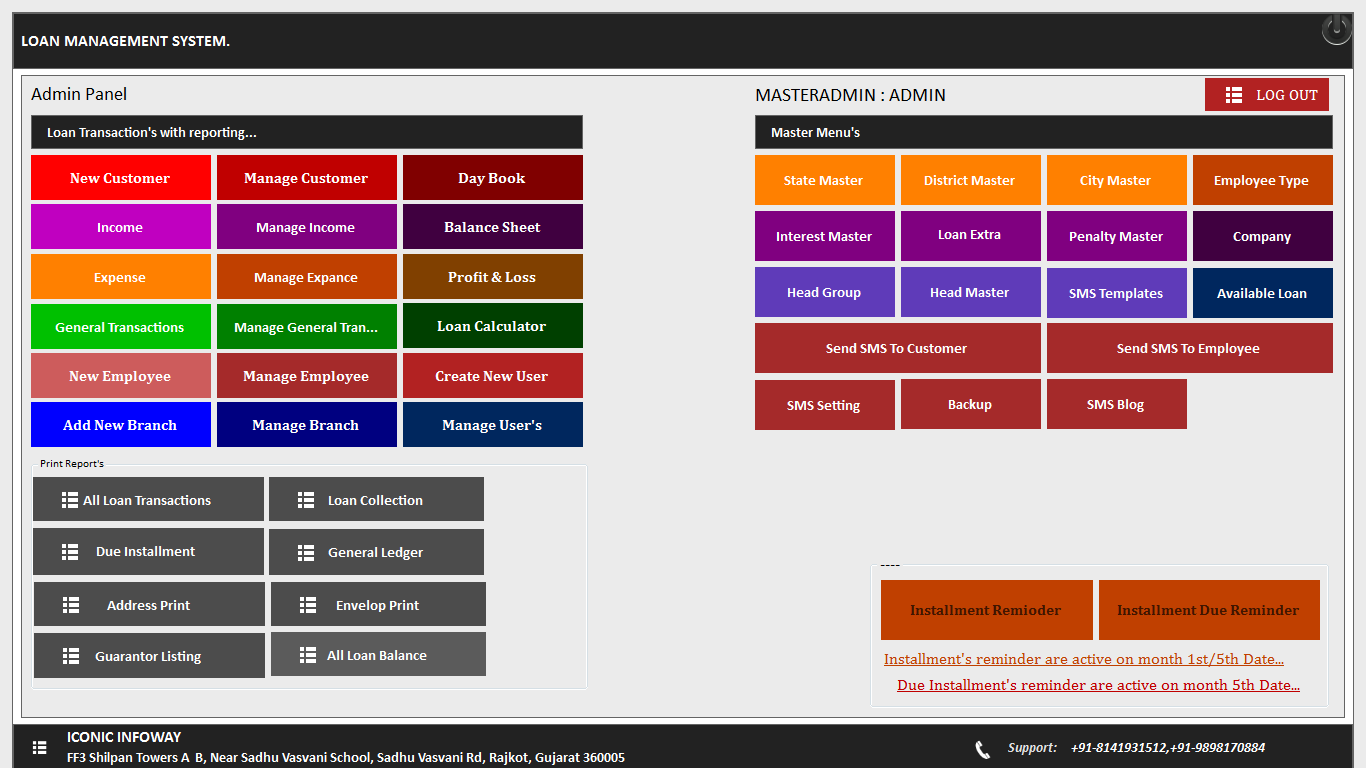The image size is (1366, 768).
Task: Click the Installment Due Reminder button
Action: (x=1208, y=610)
